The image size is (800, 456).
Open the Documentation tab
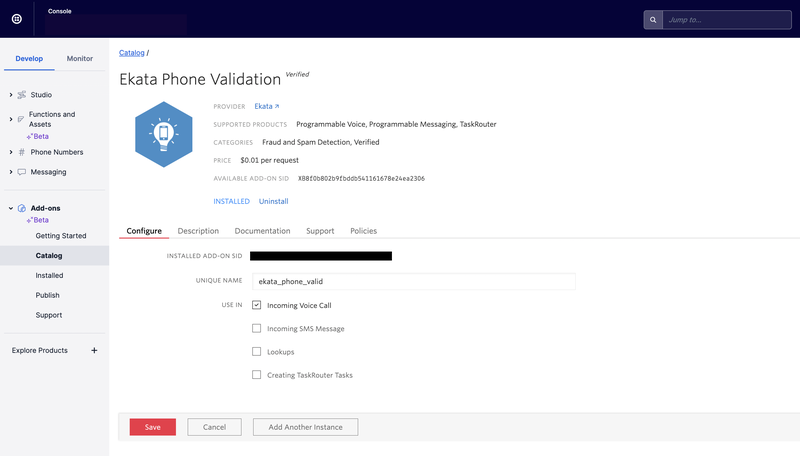[262, 231]
